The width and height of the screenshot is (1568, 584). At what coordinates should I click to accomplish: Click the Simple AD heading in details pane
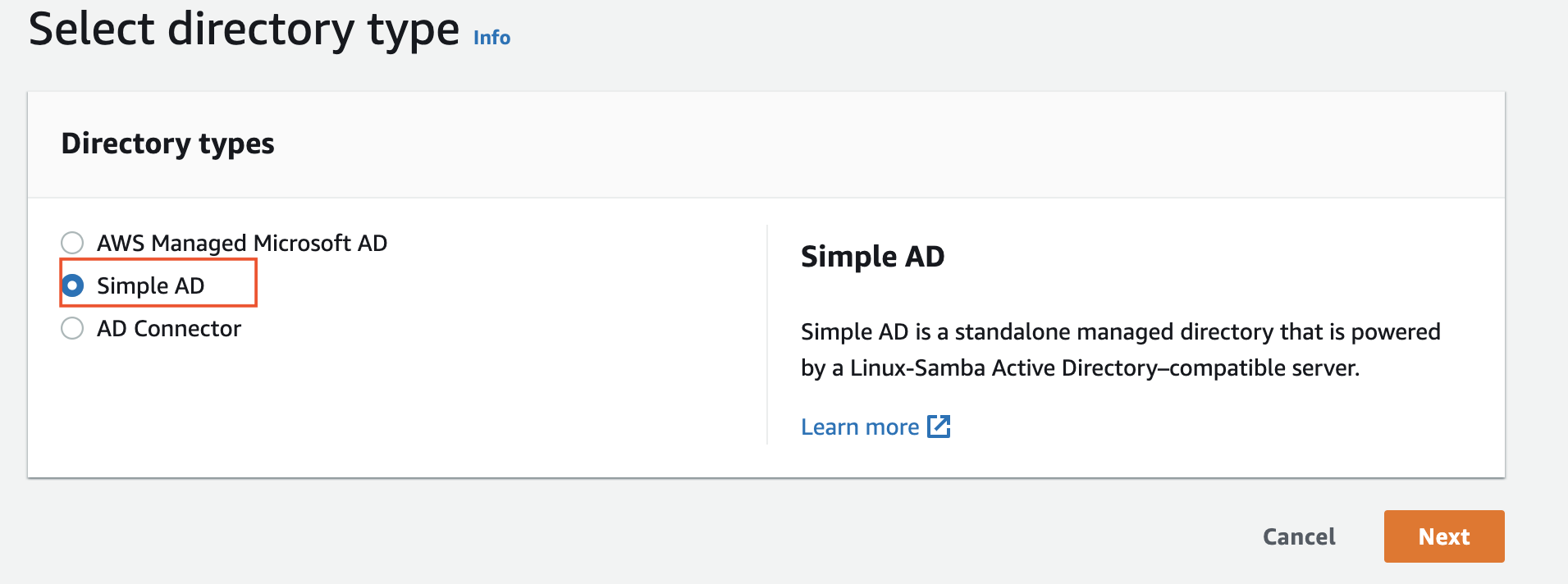[873, 257]
